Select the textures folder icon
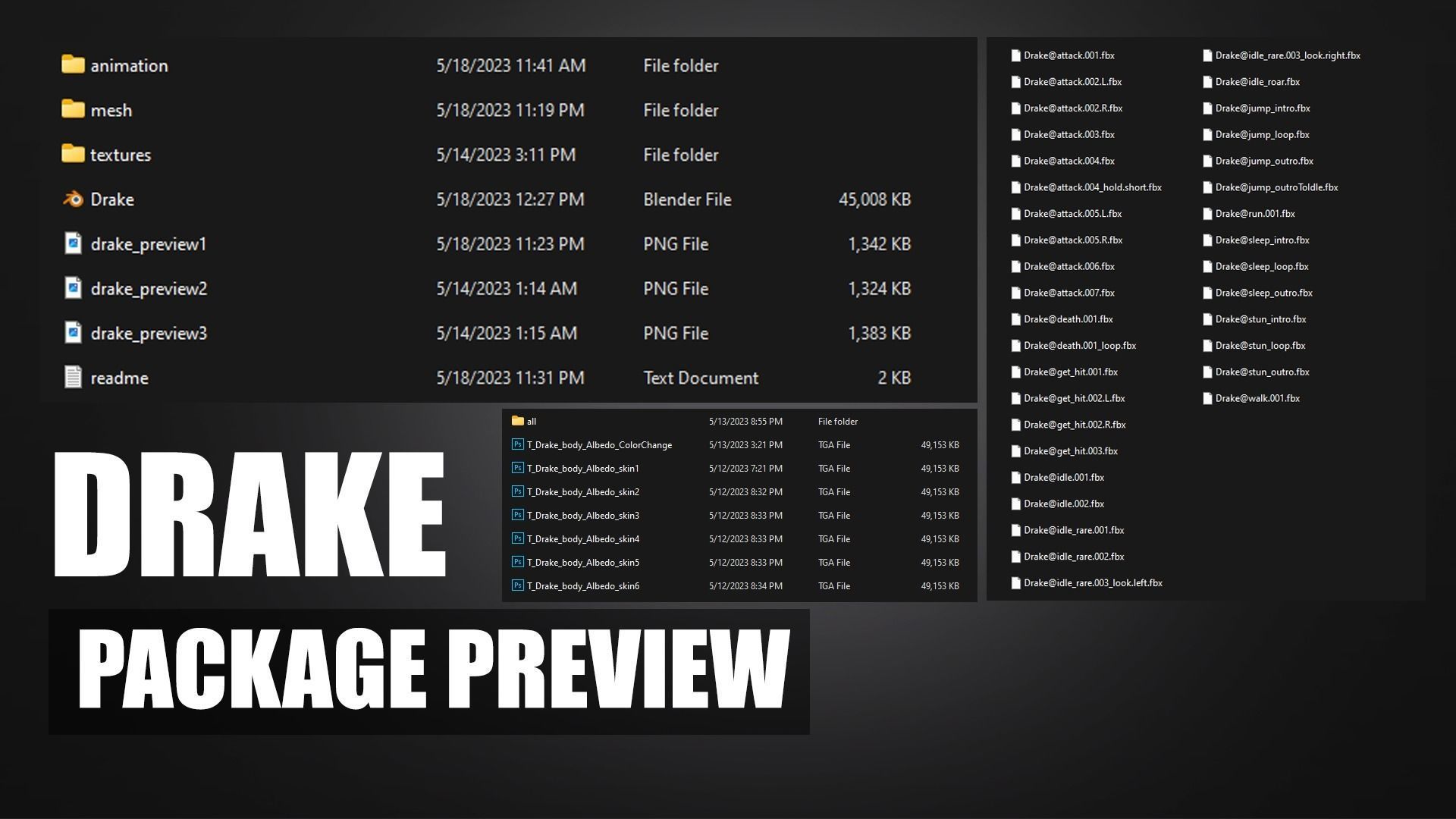1456x819 pixels. 73,154
